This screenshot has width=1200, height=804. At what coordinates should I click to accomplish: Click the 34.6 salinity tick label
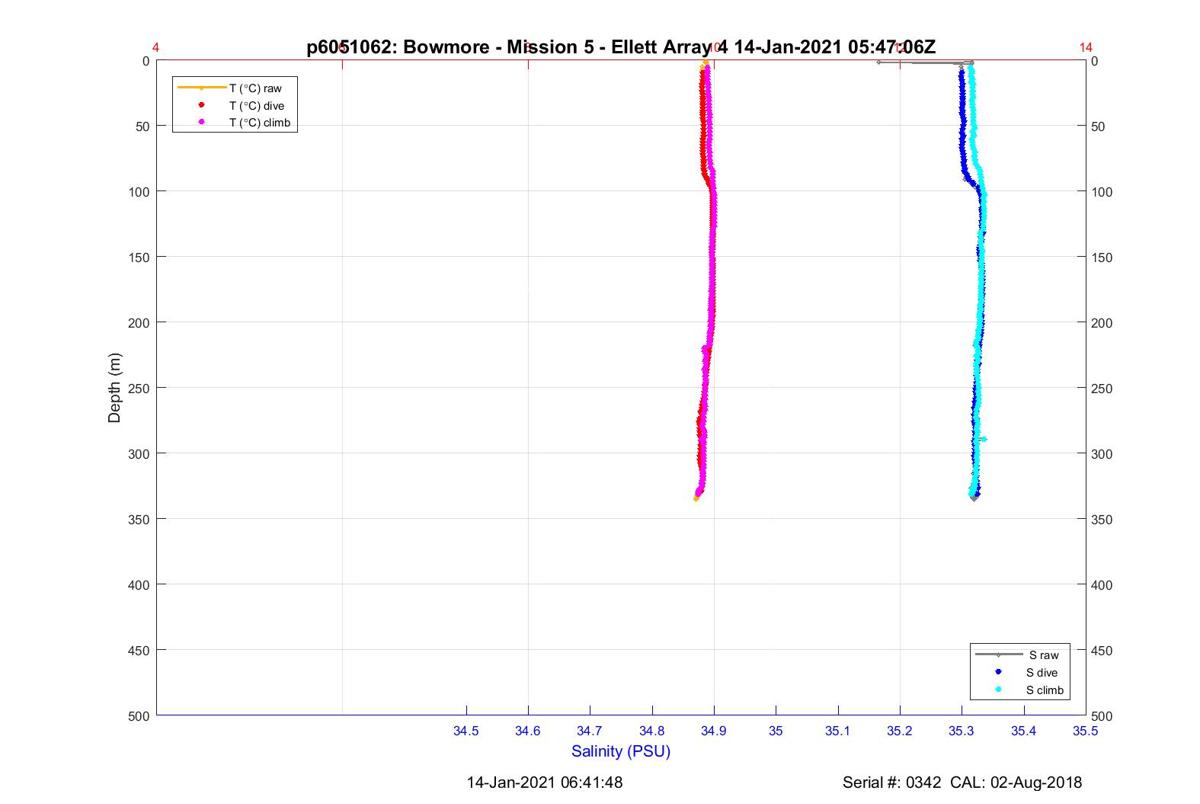(x=528, y=732)
